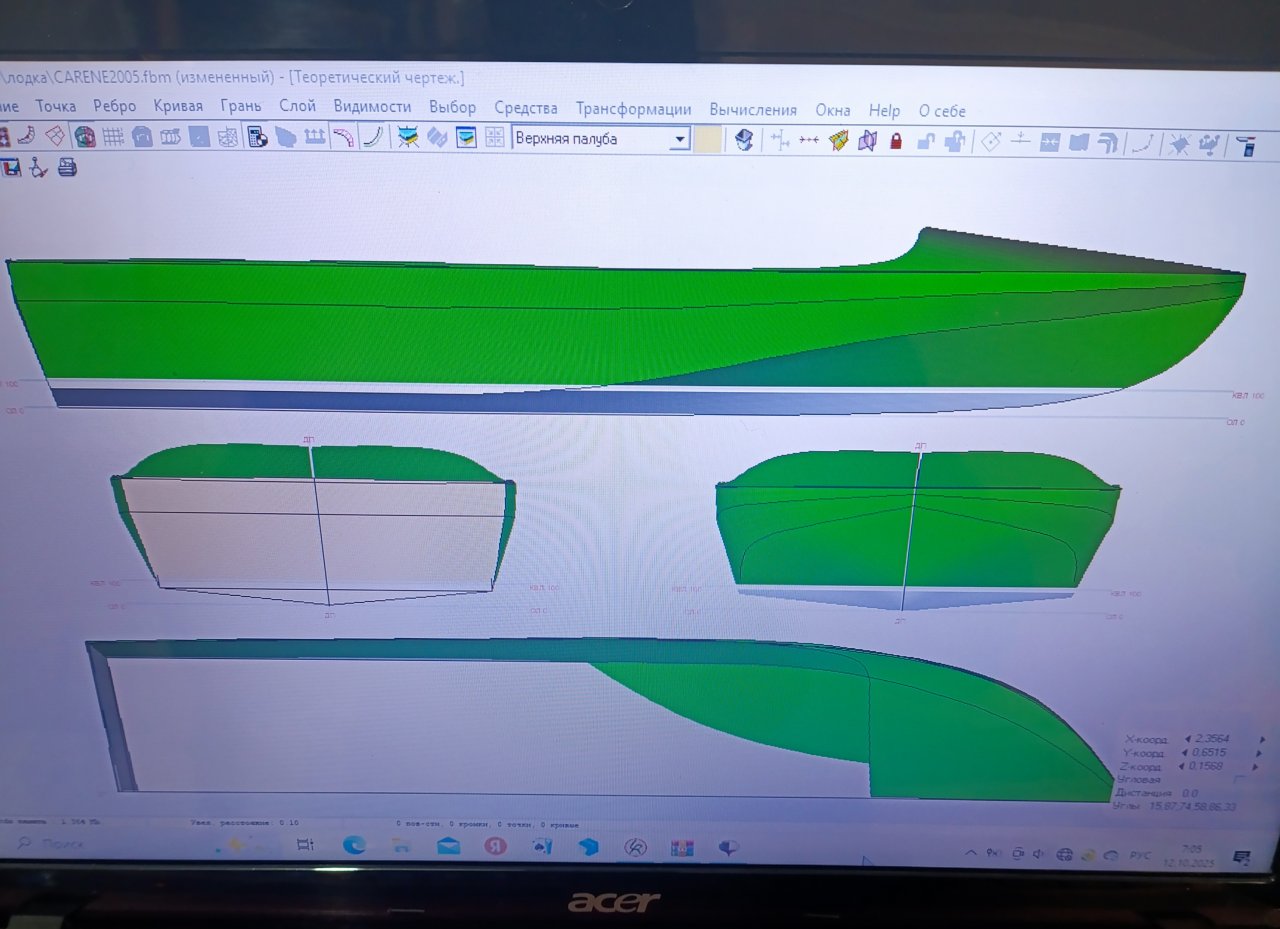
Task: Open Microsoft Edge from the taskbar
Action: pyautogui.click(x=354, y=845)
